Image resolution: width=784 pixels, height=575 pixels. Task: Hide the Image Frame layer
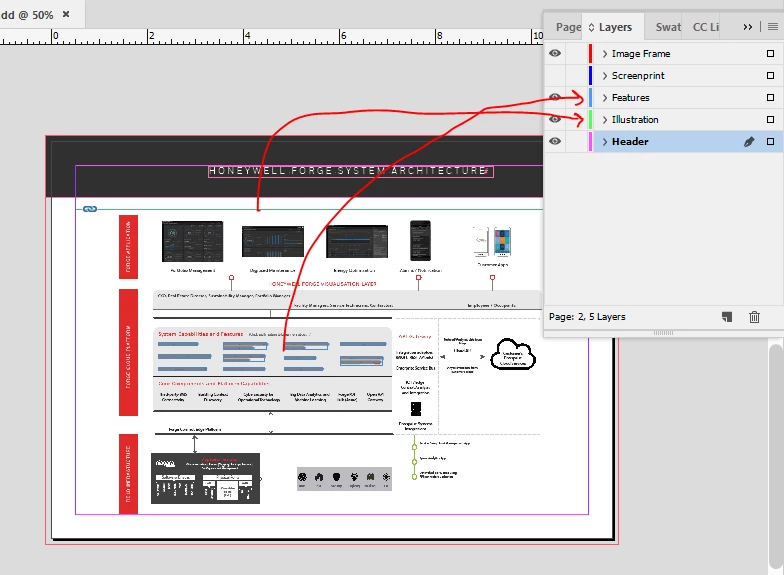click(555, 54)
